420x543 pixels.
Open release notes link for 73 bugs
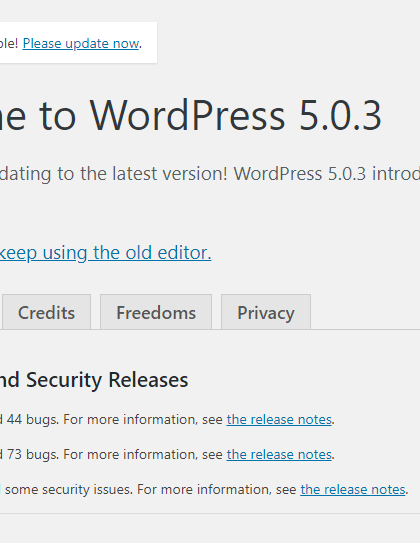[279, 454]
